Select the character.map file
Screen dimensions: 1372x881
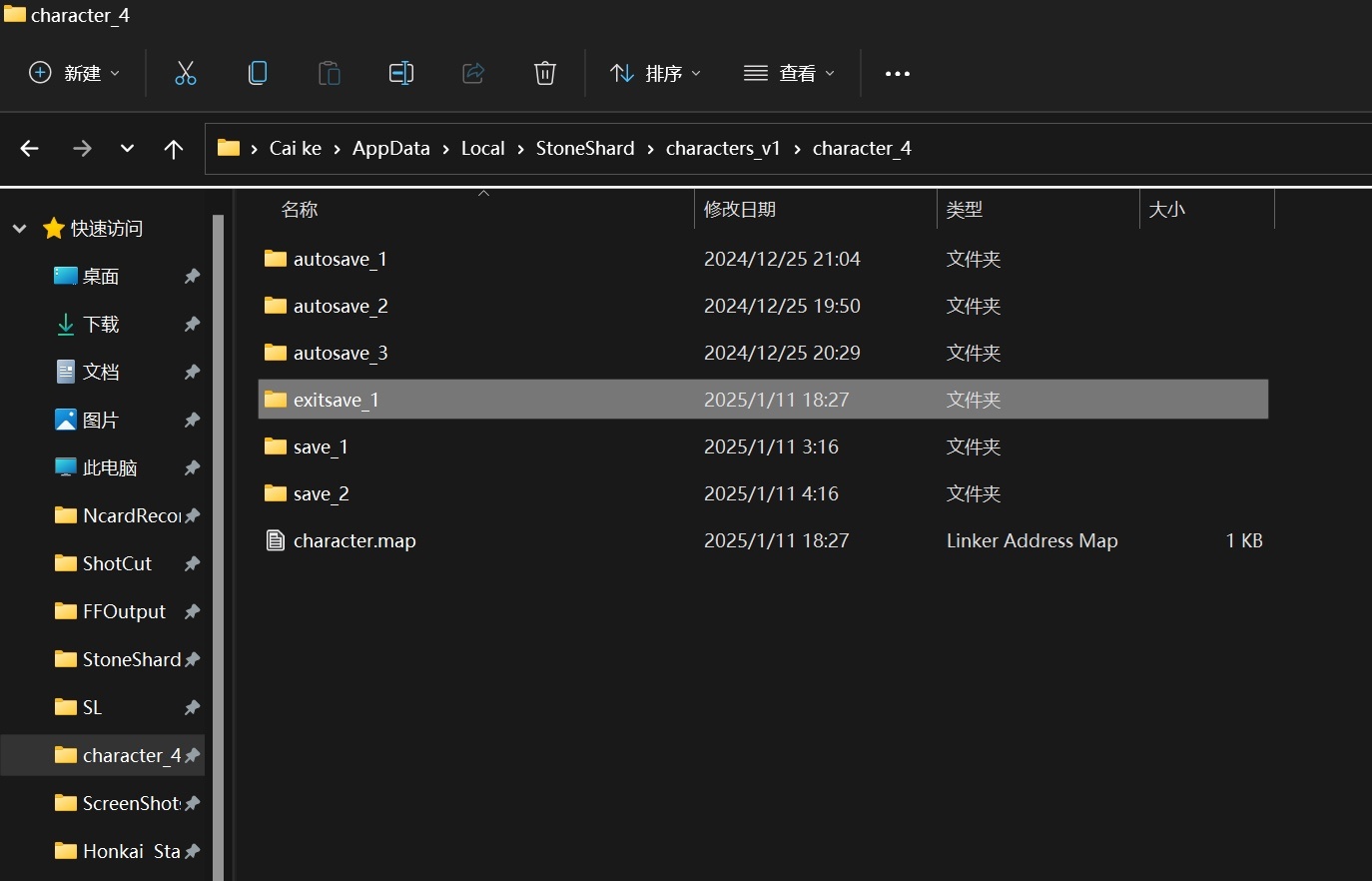[x=354, y=541]
